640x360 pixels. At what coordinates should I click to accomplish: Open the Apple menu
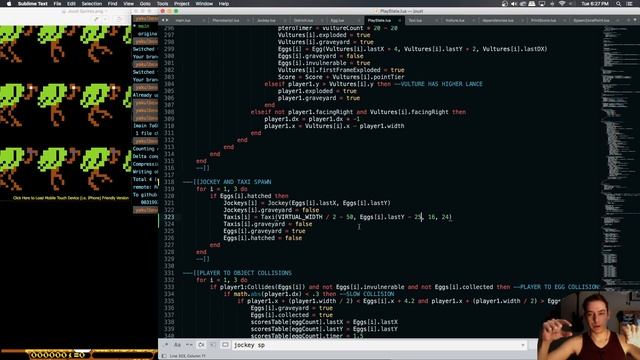click(9, 4)
